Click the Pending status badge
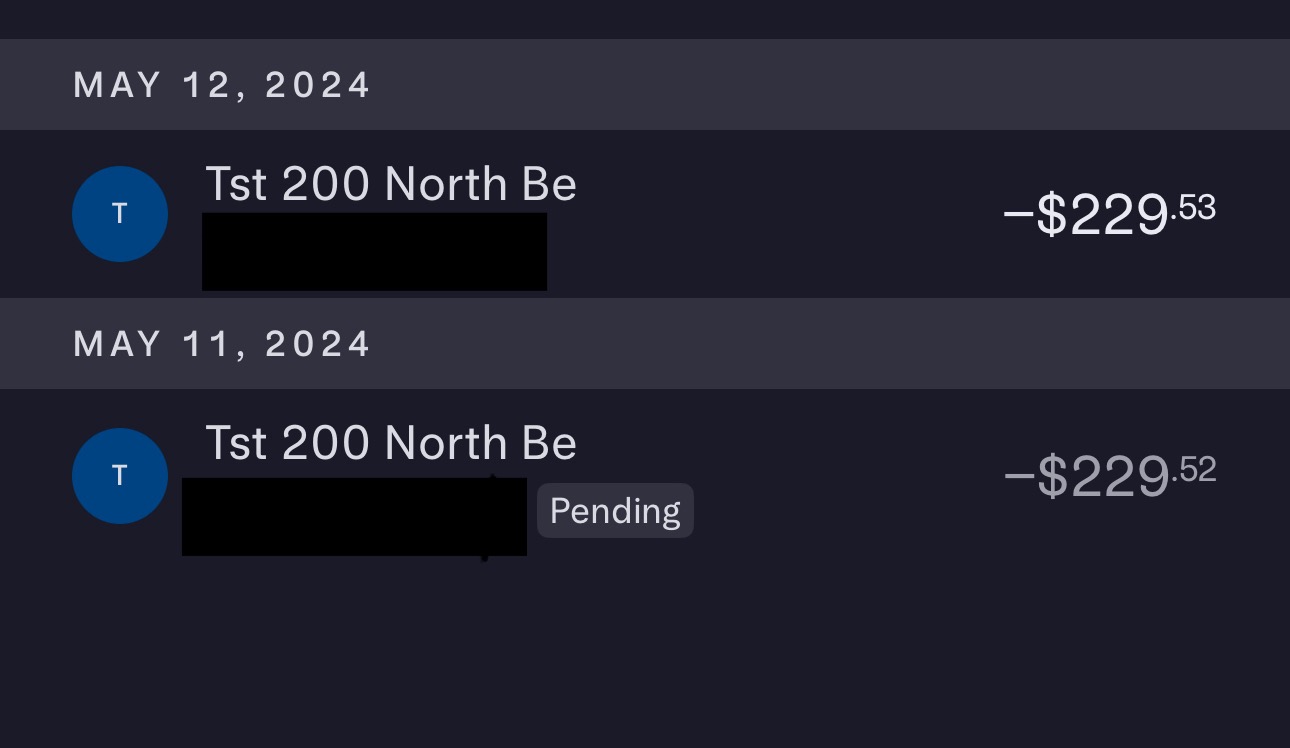This screenshot has height=748, width=1290. [x=615, y=511]
